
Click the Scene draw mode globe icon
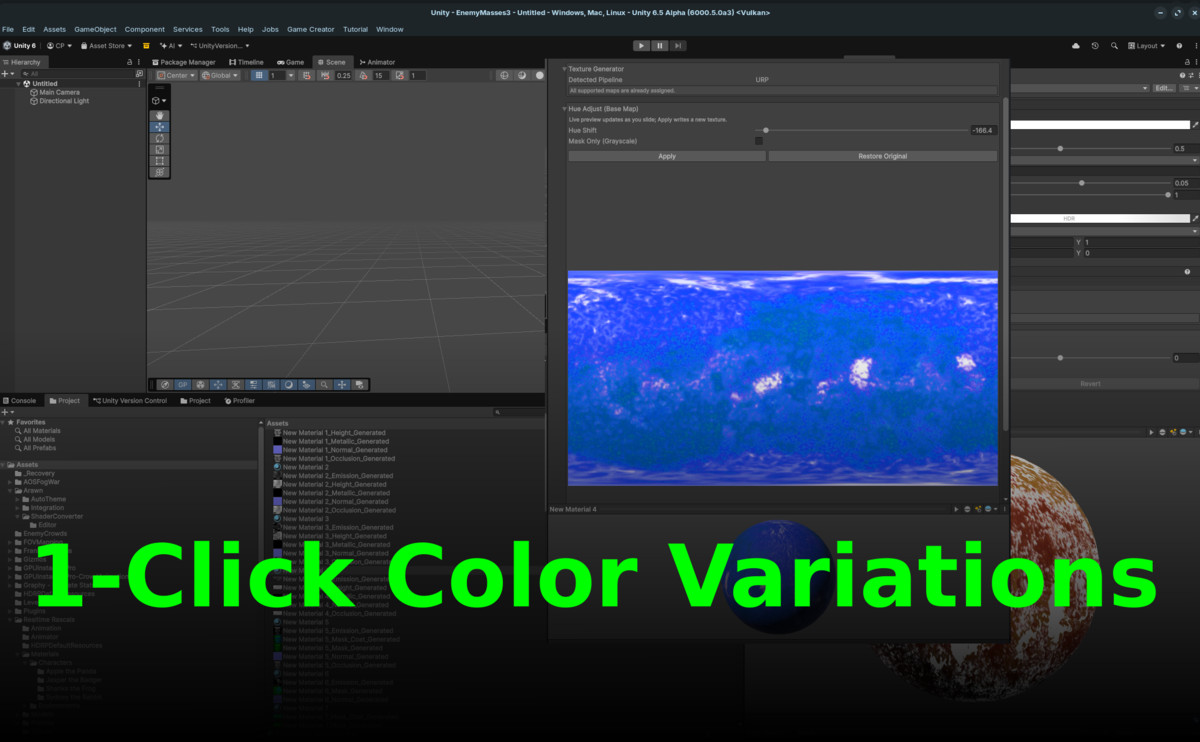(x=505, y=75)
